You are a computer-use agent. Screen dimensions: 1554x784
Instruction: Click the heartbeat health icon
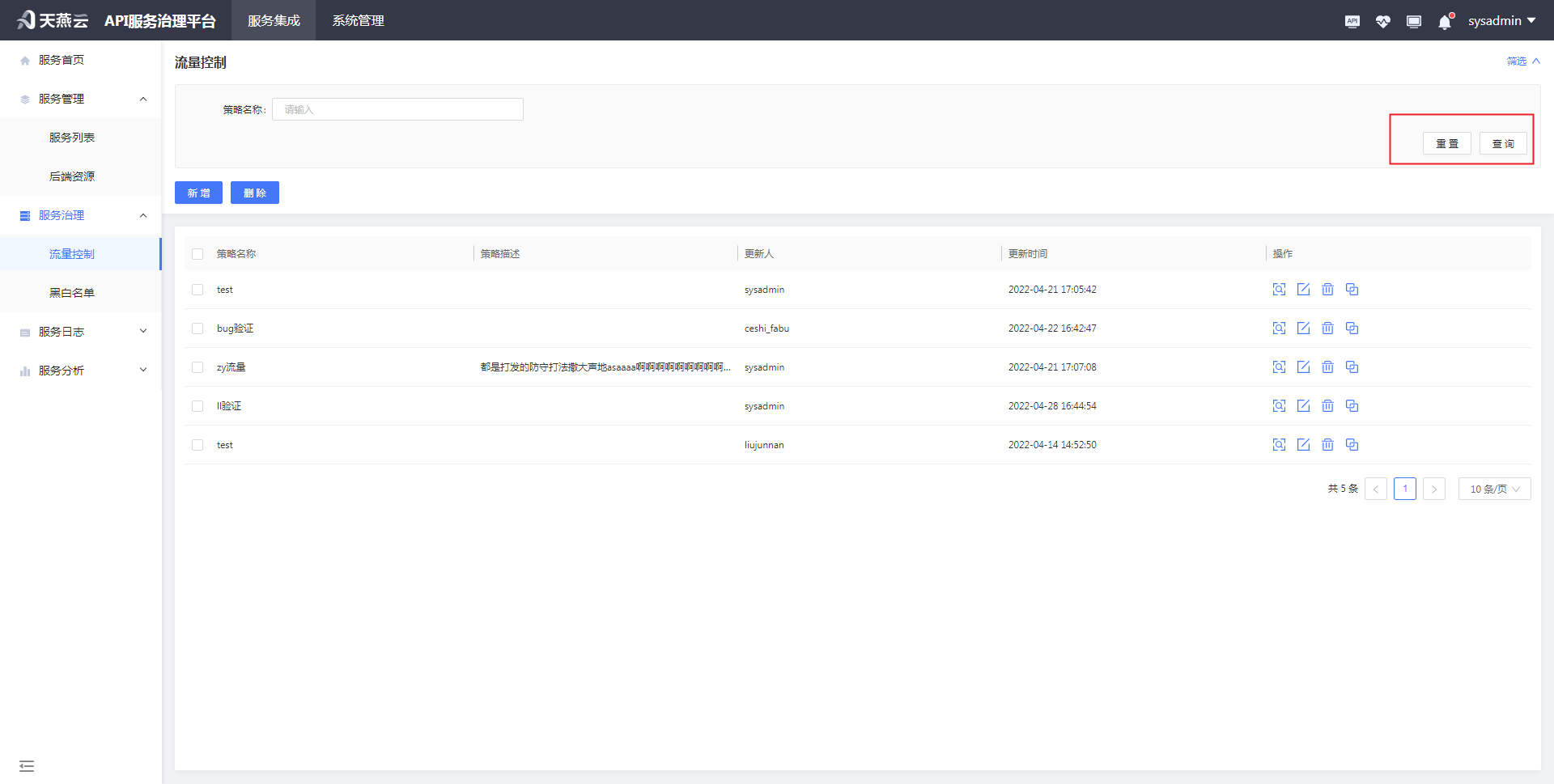(x=1382, y=21)
